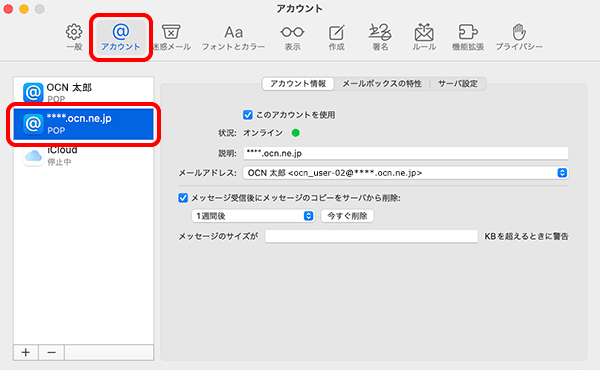This screenshot has height=370, width=600.
Task: Minimize window with yellow button
Action: tap(24, 8)
